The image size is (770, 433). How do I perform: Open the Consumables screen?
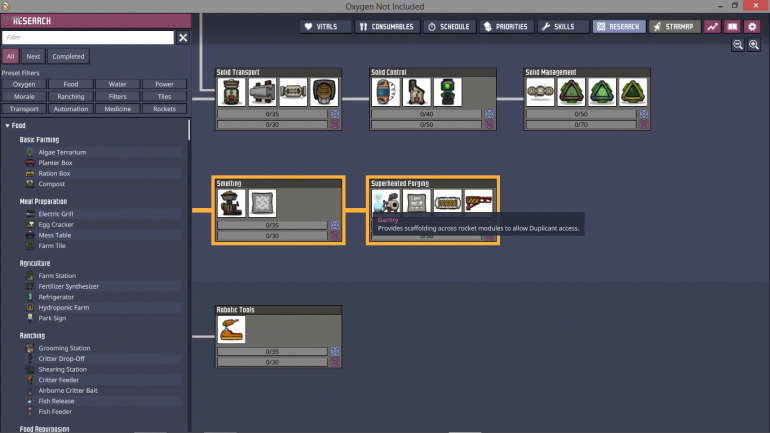click(x=387, y=27)
